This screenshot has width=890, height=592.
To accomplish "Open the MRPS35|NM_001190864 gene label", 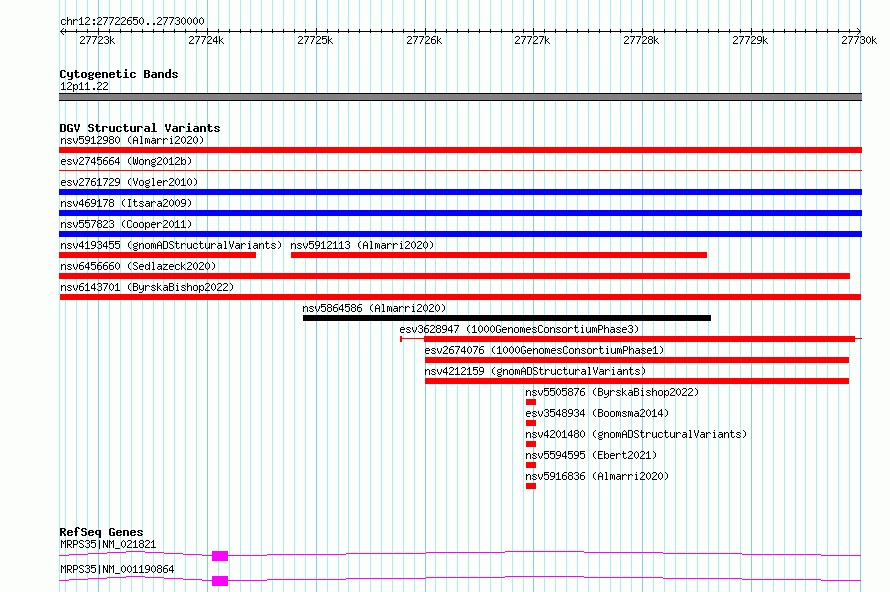I will tap(117, 569).
